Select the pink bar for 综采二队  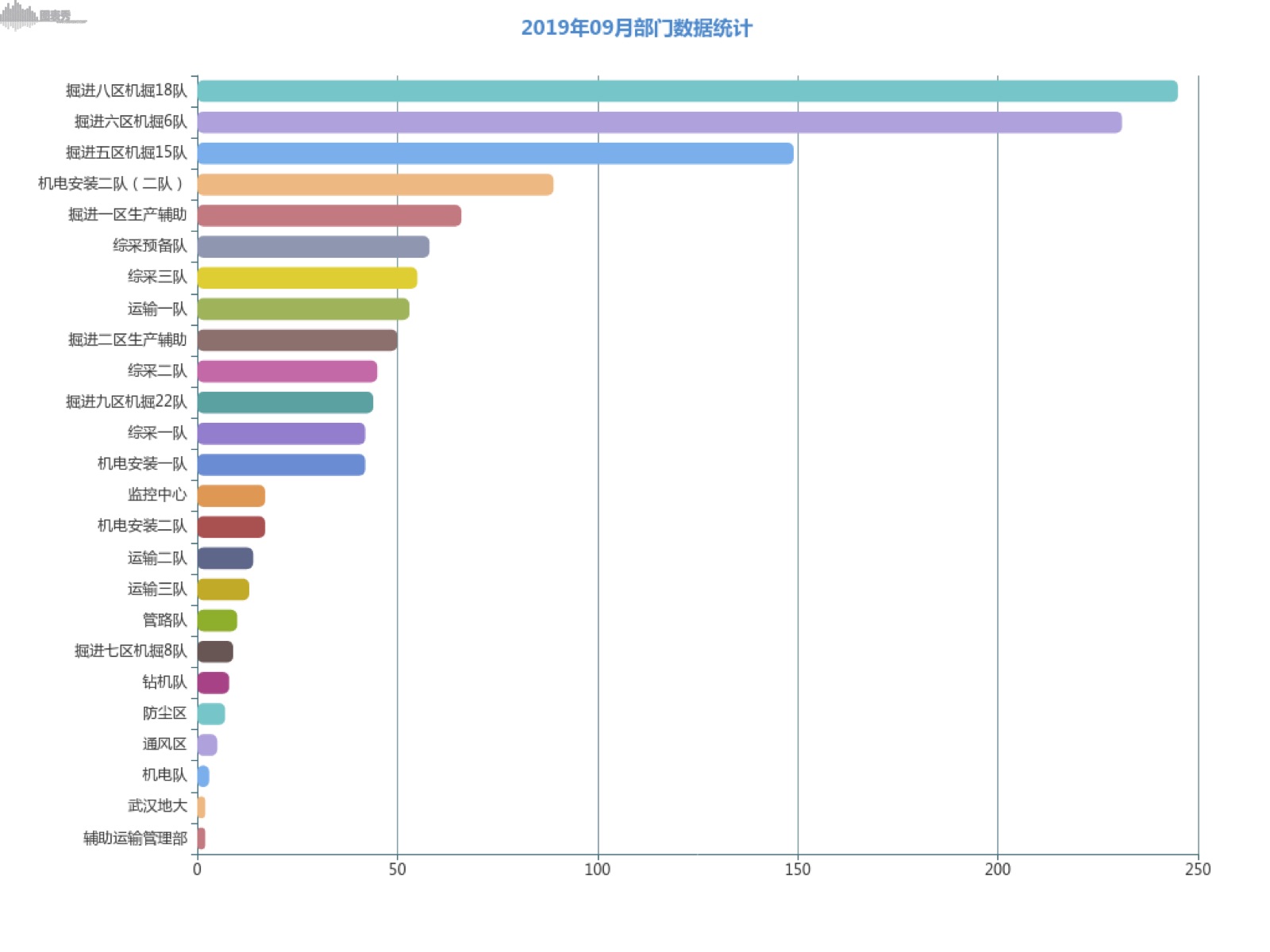click(x=287, y=371)
